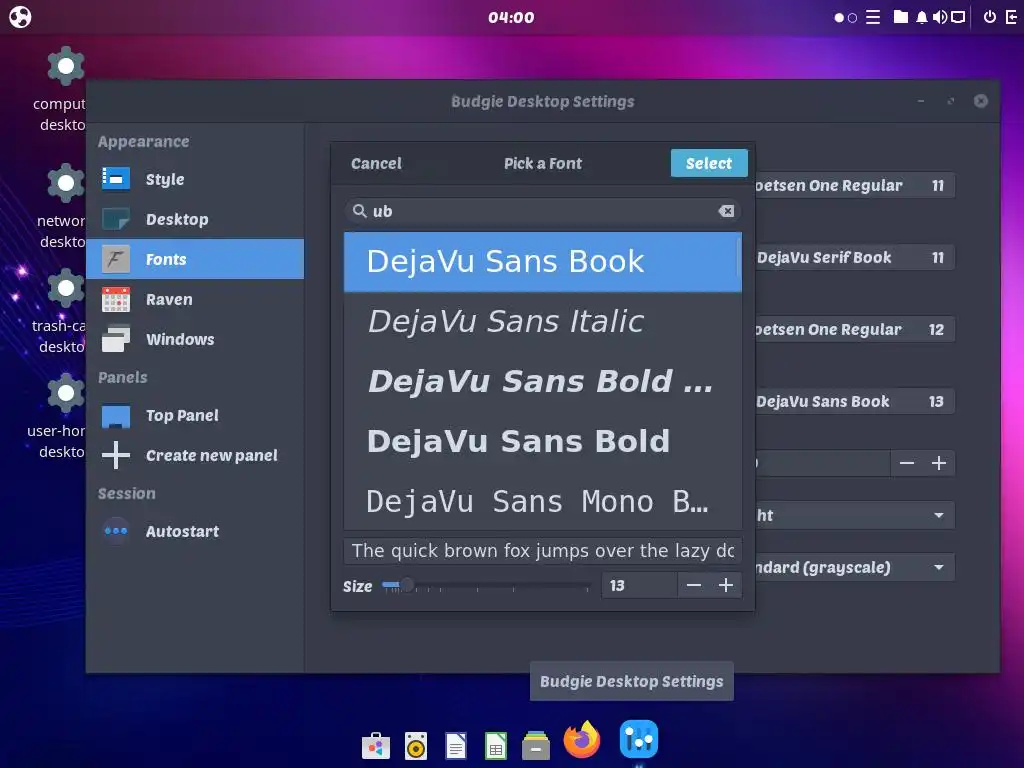1024x768 pixels.
Task: Launch Rhythmbox speaker icon in dock
Action: click(416, 746)
